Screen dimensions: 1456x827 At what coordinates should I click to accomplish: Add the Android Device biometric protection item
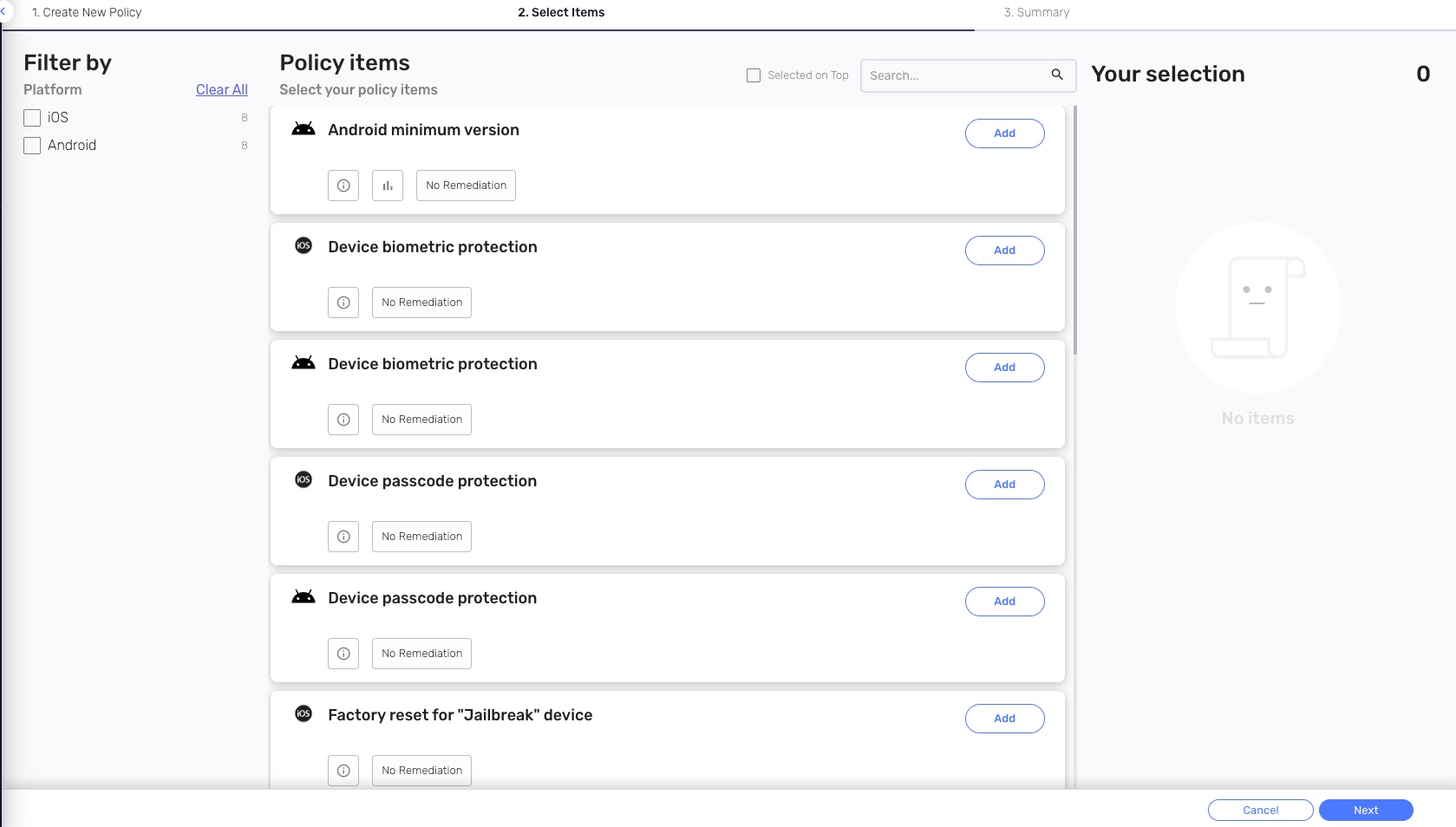tap(1005, 368)
